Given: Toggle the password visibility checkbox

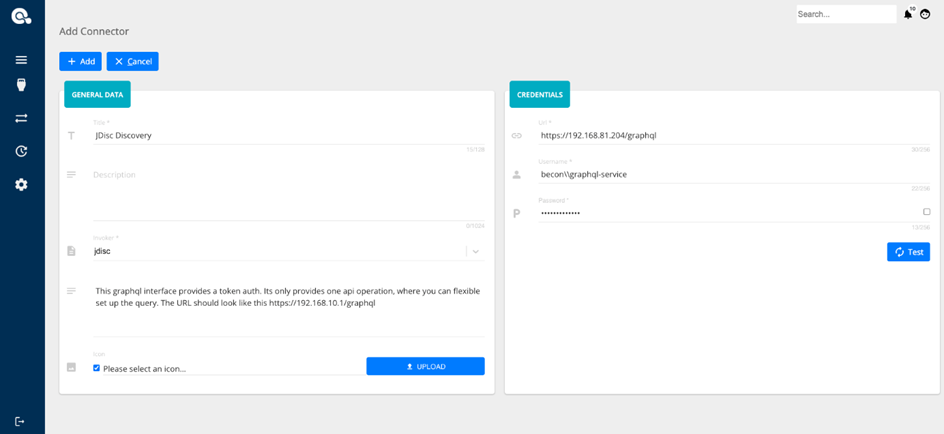Looking at the screenshot, I should [926, 212].
